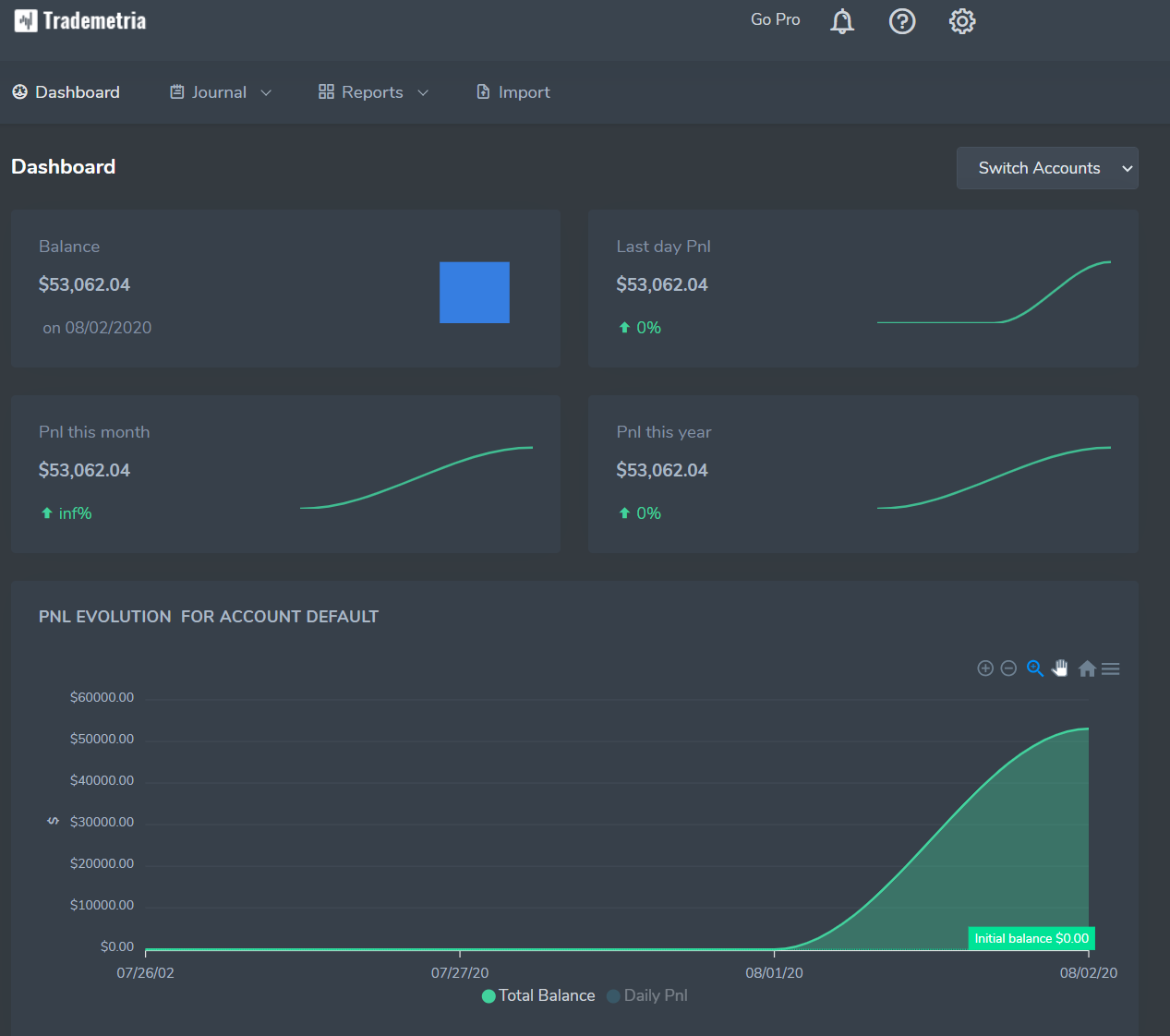Expand the Reports dropdown menu
The width and height of the screenshot is (1170, 1036).
click(373, 92)
